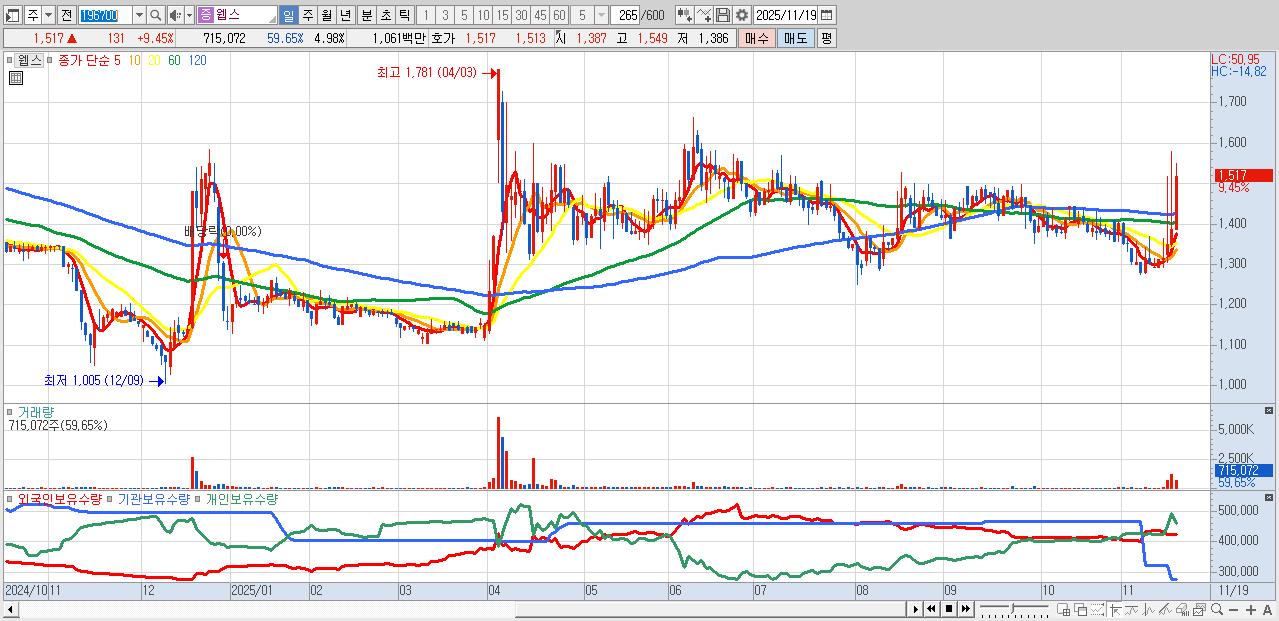Open the 주 type dropdown arrow
Viewport: 1279px width, 621px height.
click(x=48, y=15)
